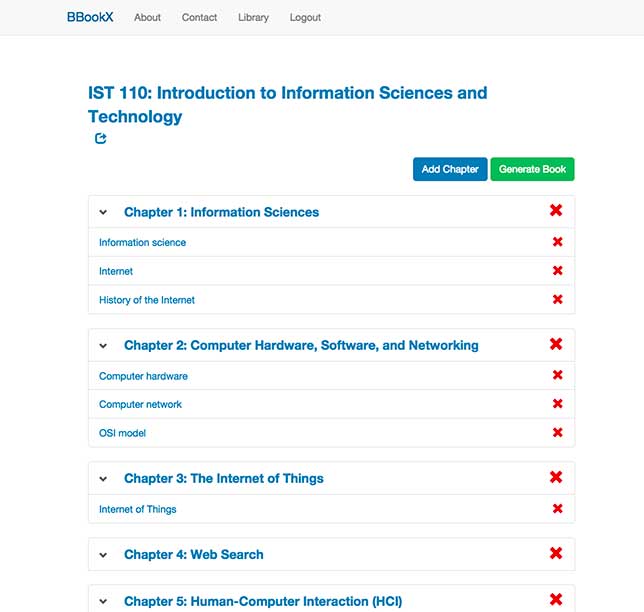Image resolution: width=644 pixels, height=612 pixels.
Task: Delete Chapter 4 Web Search
Action: tap(556, 553)
